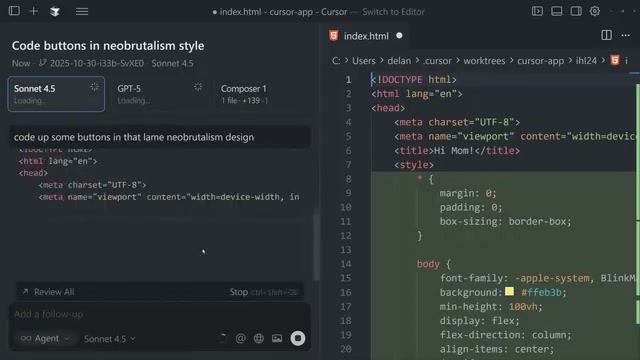Screen dimensions: 640x360
Task: Click round stop button in chat input
Action: coord(298,338)
